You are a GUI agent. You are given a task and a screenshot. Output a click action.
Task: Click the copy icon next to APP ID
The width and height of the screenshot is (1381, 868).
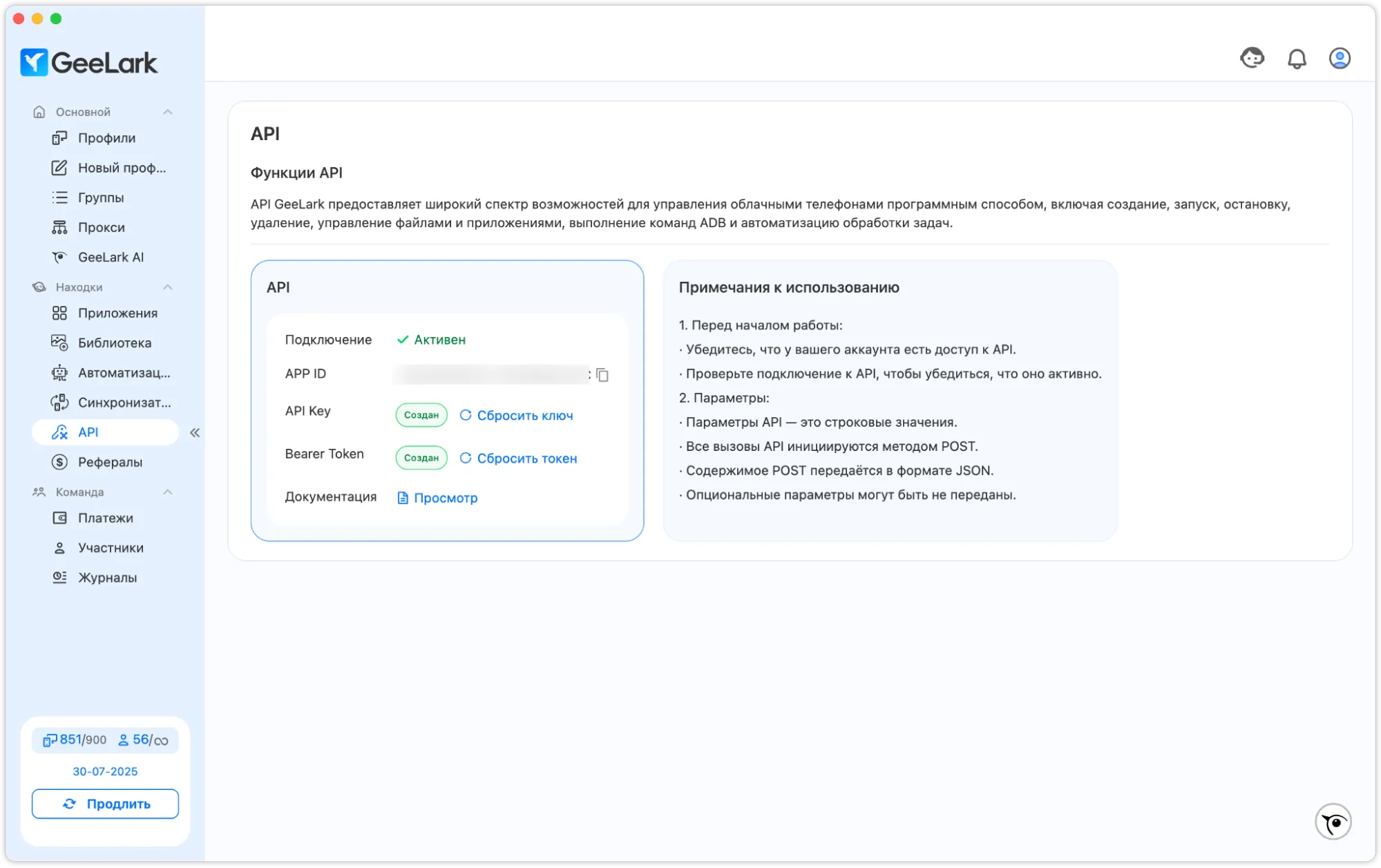pos(602,375)
